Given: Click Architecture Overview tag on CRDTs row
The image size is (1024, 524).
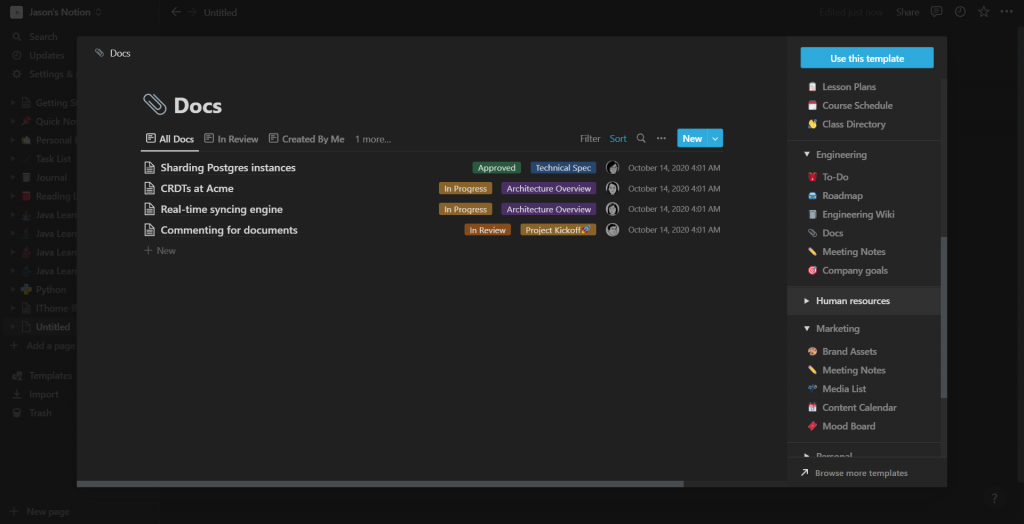Looking at the screenshot, I should [549, 189].
